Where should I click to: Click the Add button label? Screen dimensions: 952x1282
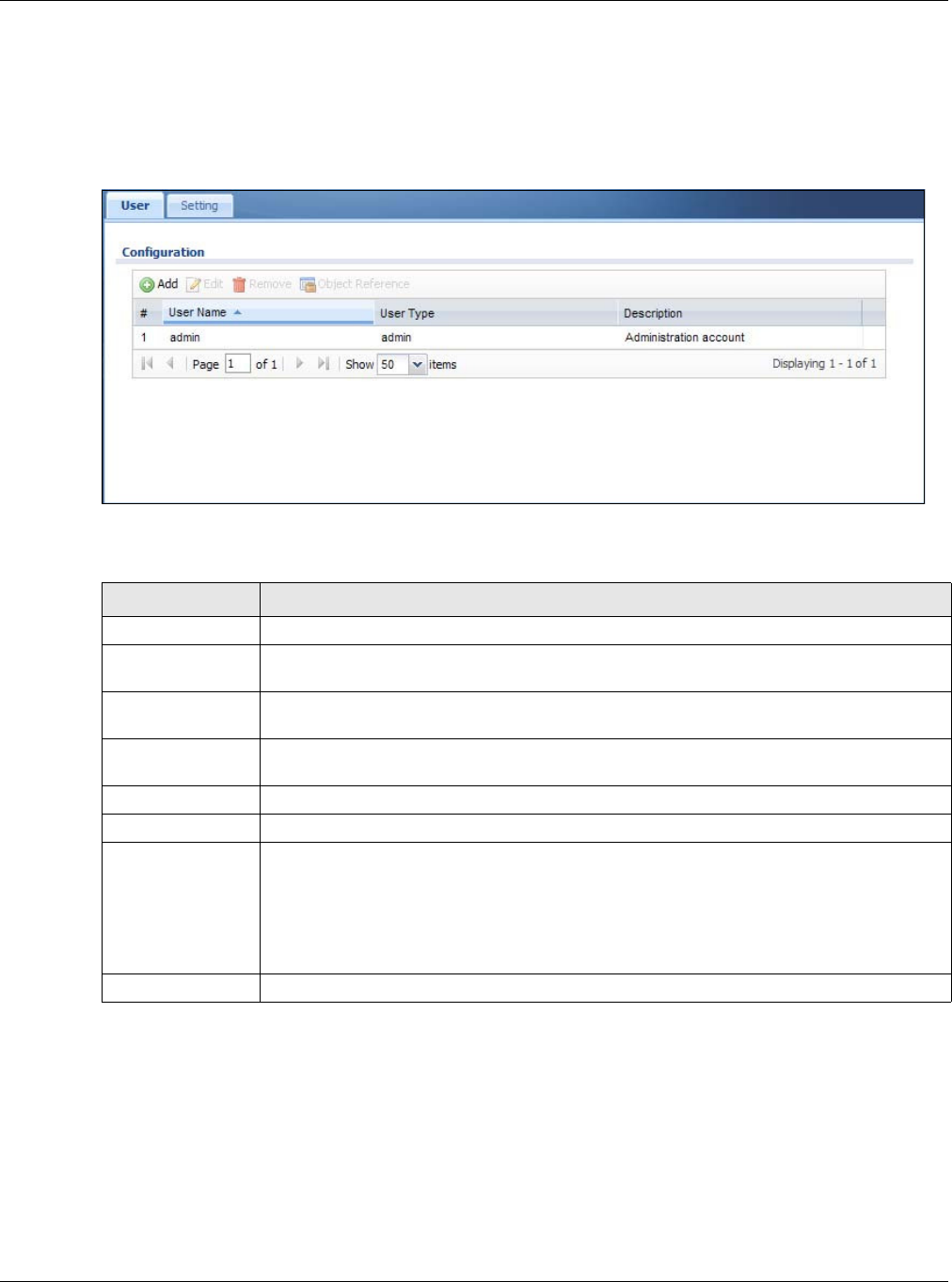click(x=167, y=284)
